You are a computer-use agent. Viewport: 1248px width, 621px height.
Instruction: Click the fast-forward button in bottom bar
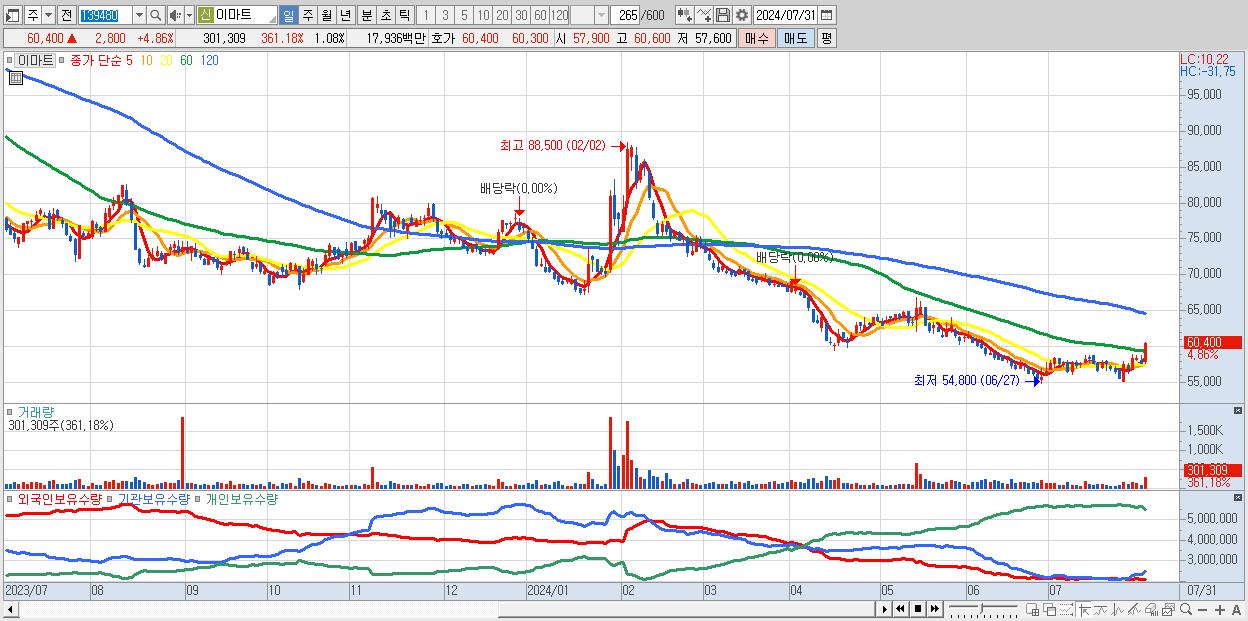pos(934,609)
